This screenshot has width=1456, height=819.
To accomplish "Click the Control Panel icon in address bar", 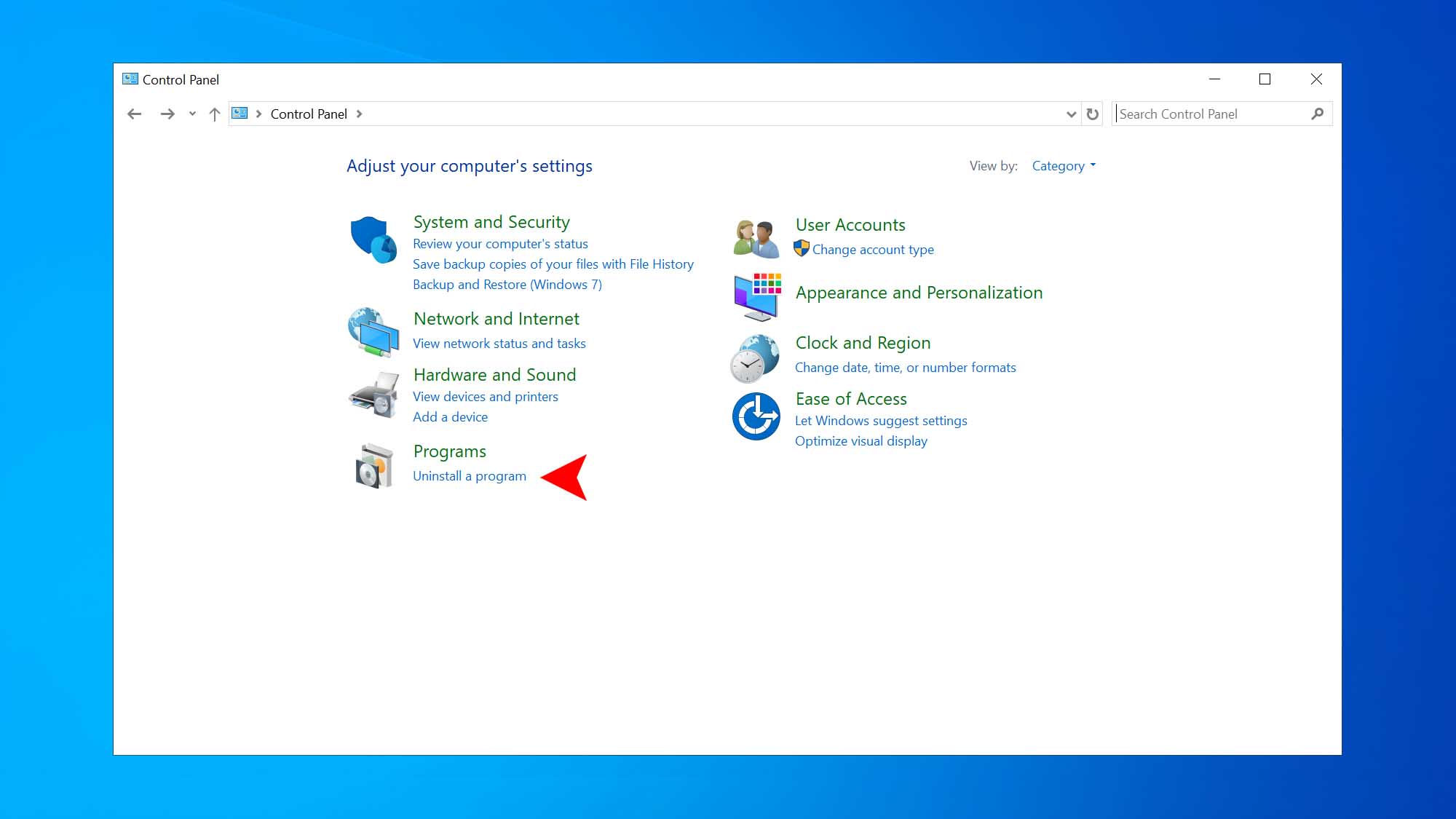I will tap(240, 113).
